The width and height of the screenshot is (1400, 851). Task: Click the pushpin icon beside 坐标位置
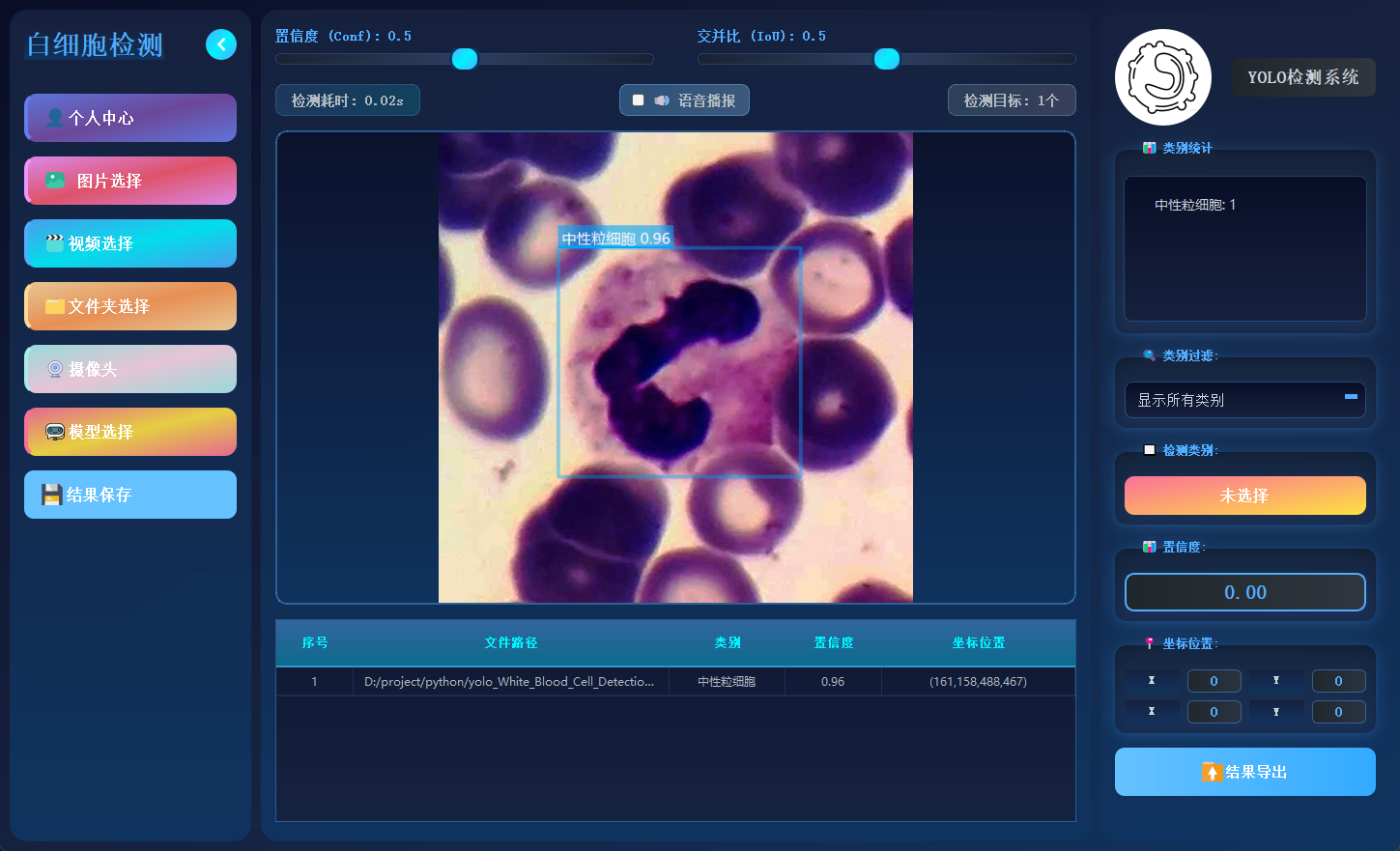point(1149,643)
